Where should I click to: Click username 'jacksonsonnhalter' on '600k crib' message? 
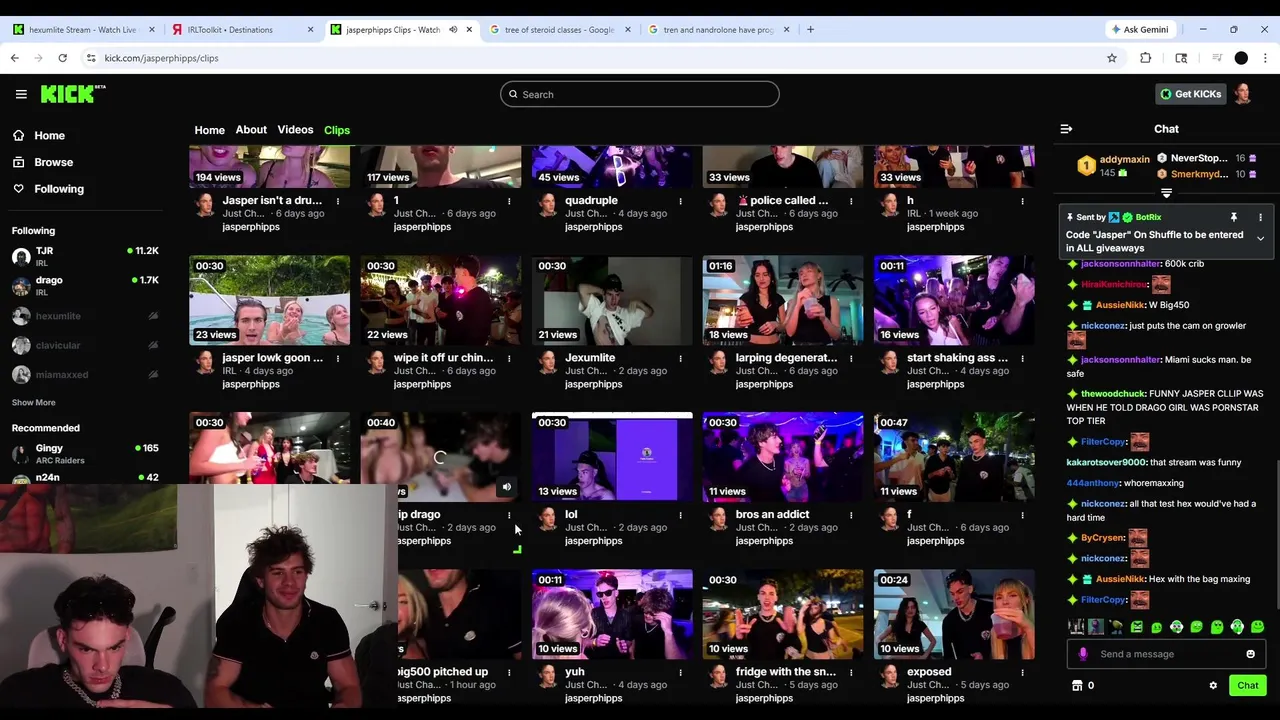1120,264
